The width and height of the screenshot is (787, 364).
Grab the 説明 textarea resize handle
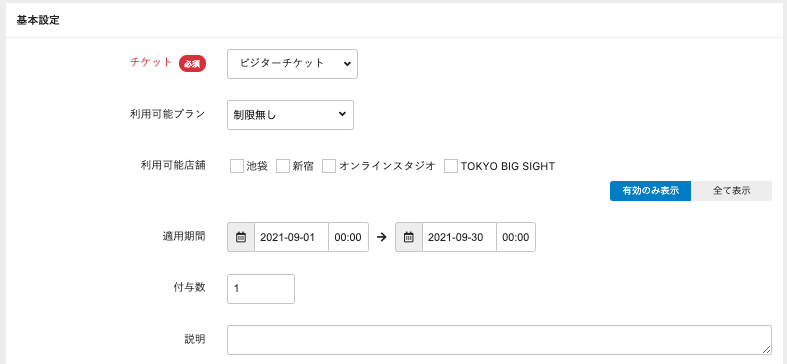[766, 349]
